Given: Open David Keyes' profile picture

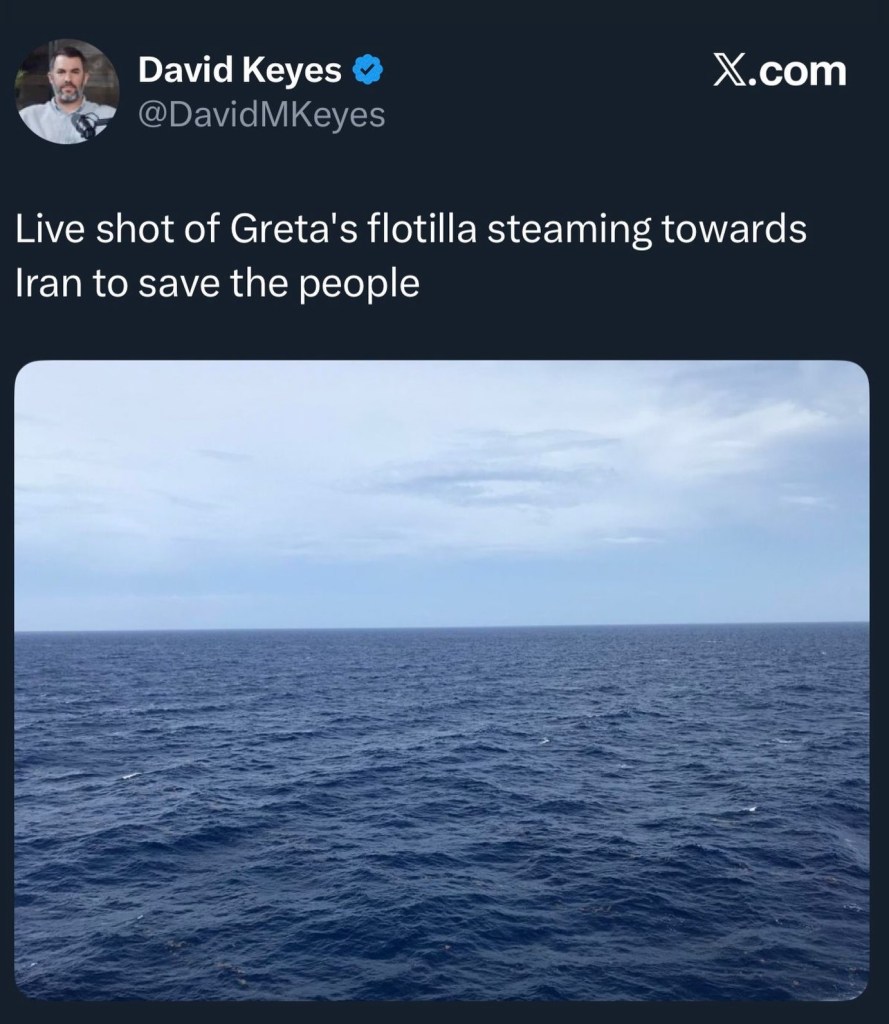Looking at the screenshot, I should 67,92.
